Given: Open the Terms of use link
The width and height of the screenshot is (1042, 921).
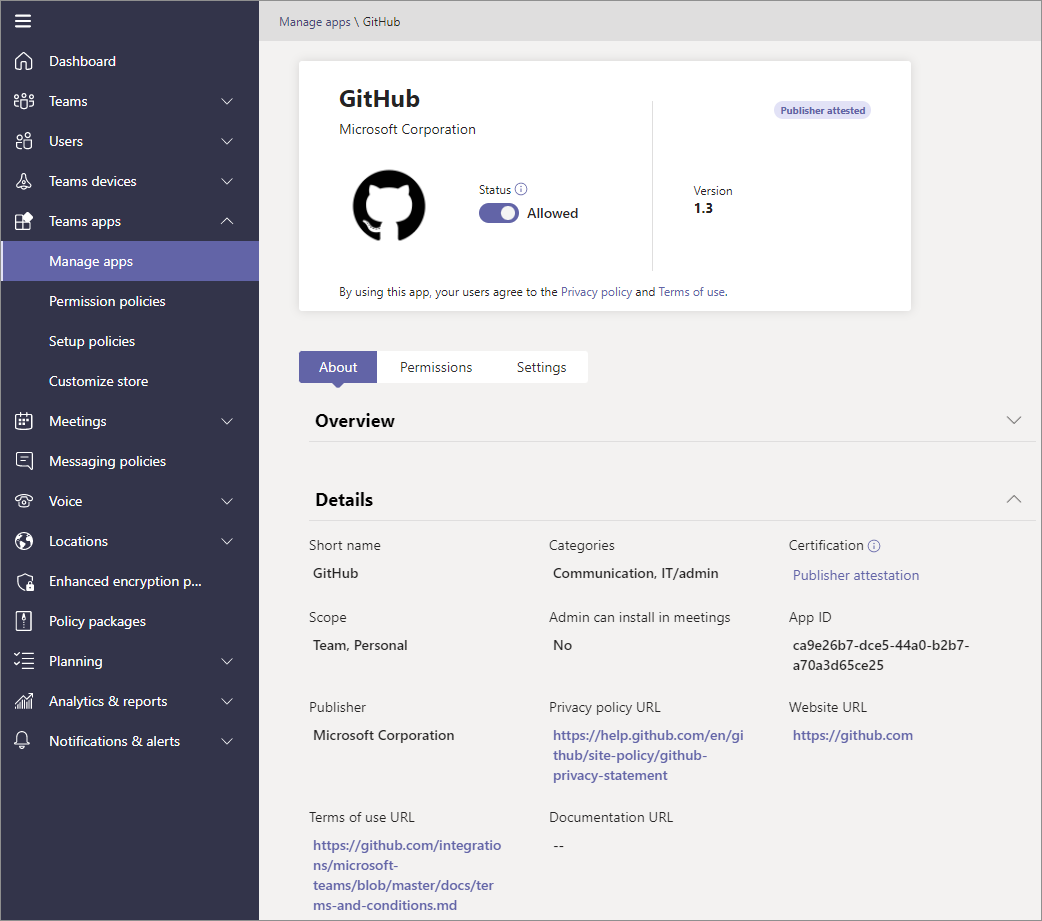Looking at the screenshot, I should click(x=691, y=292).
